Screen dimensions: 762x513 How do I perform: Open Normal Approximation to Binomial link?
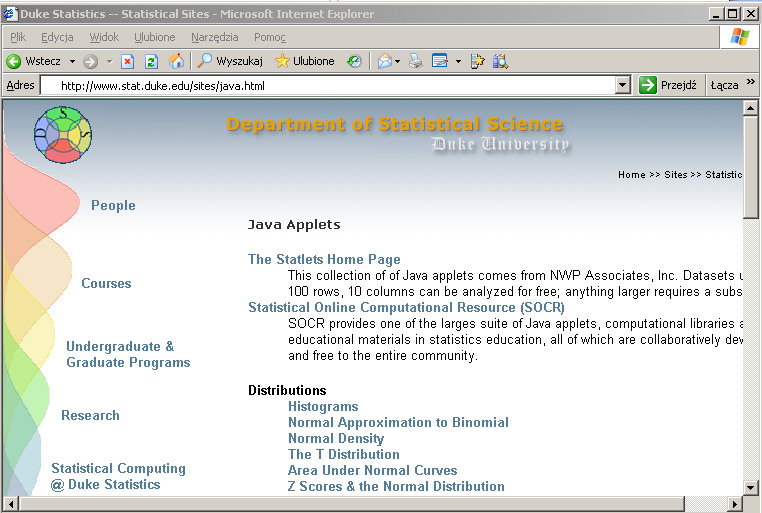(x=398, y=422)
